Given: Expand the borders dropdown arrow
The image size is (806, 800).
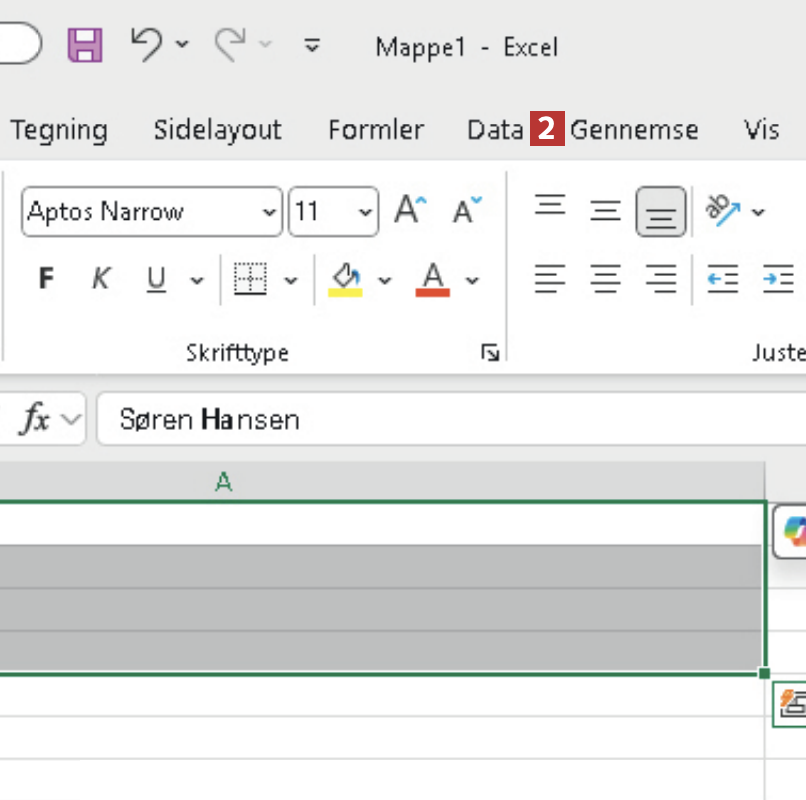Looking at the screenshot, I should (291, 280).
